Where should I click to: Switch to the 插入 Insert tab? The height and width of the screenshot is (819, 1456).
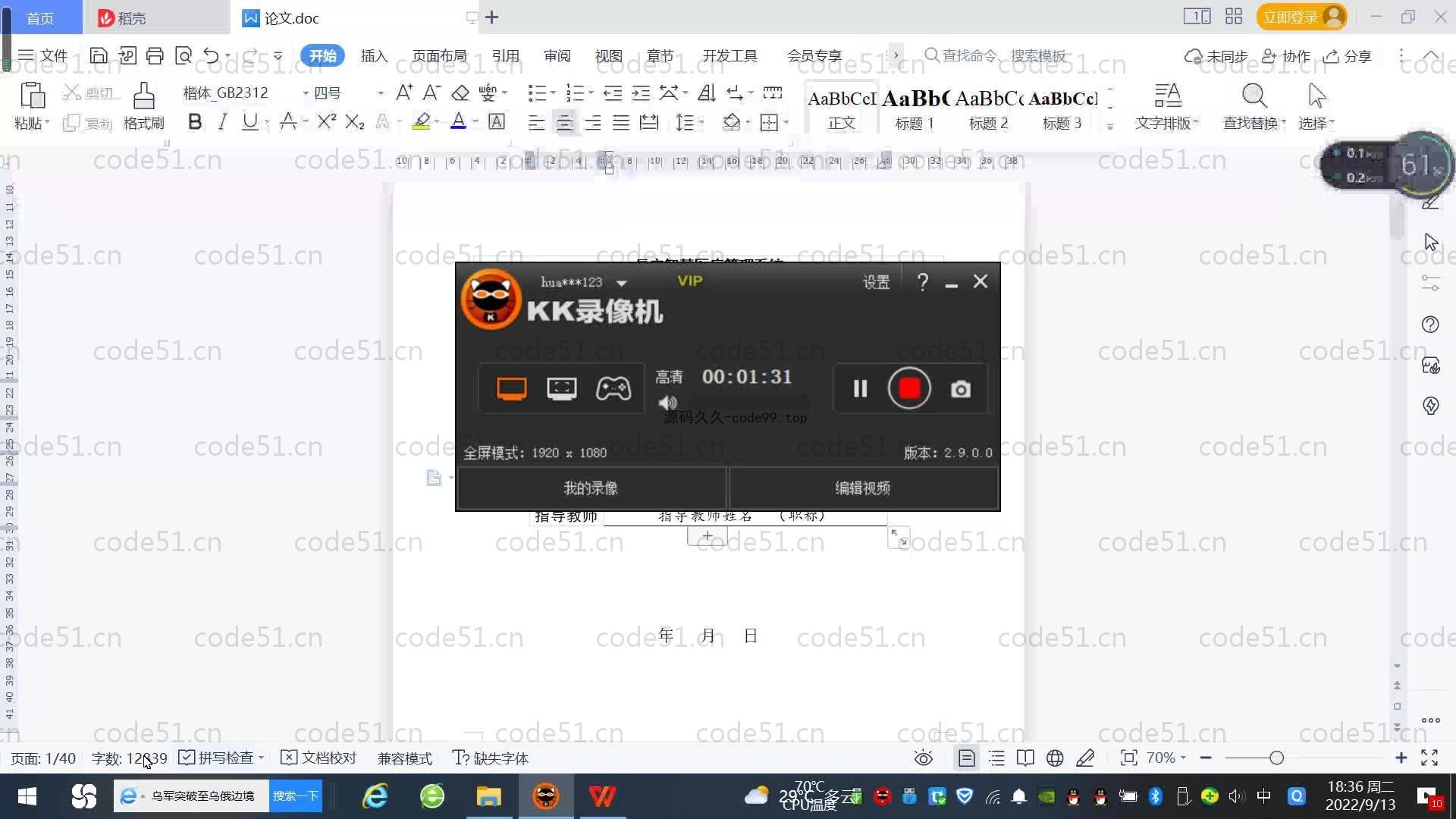tap(374, 56)
